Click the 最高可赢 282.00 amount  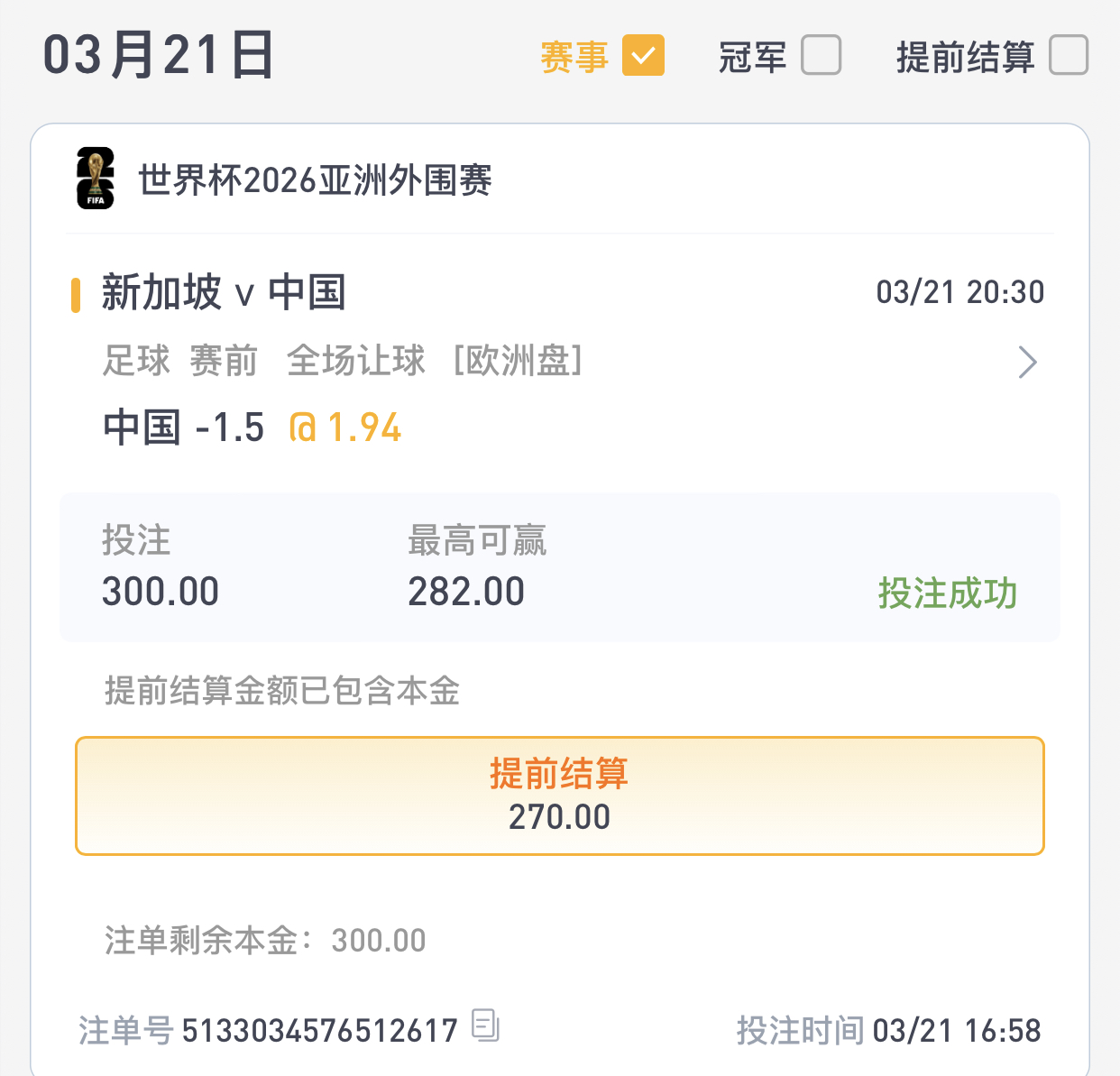[x=466, y=593]
